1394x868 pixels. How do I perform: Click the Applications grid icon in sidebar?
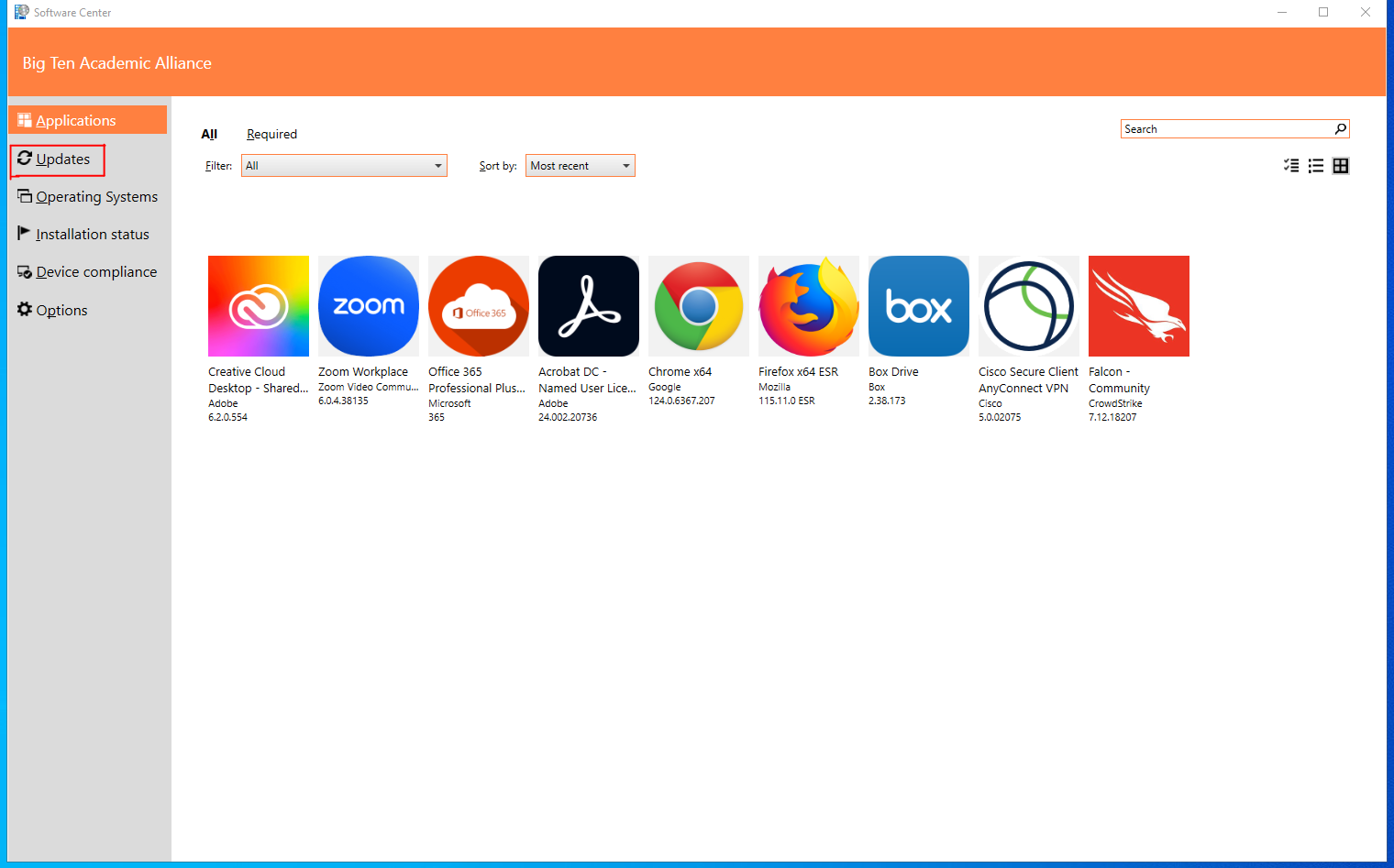[x=25, y=120]
